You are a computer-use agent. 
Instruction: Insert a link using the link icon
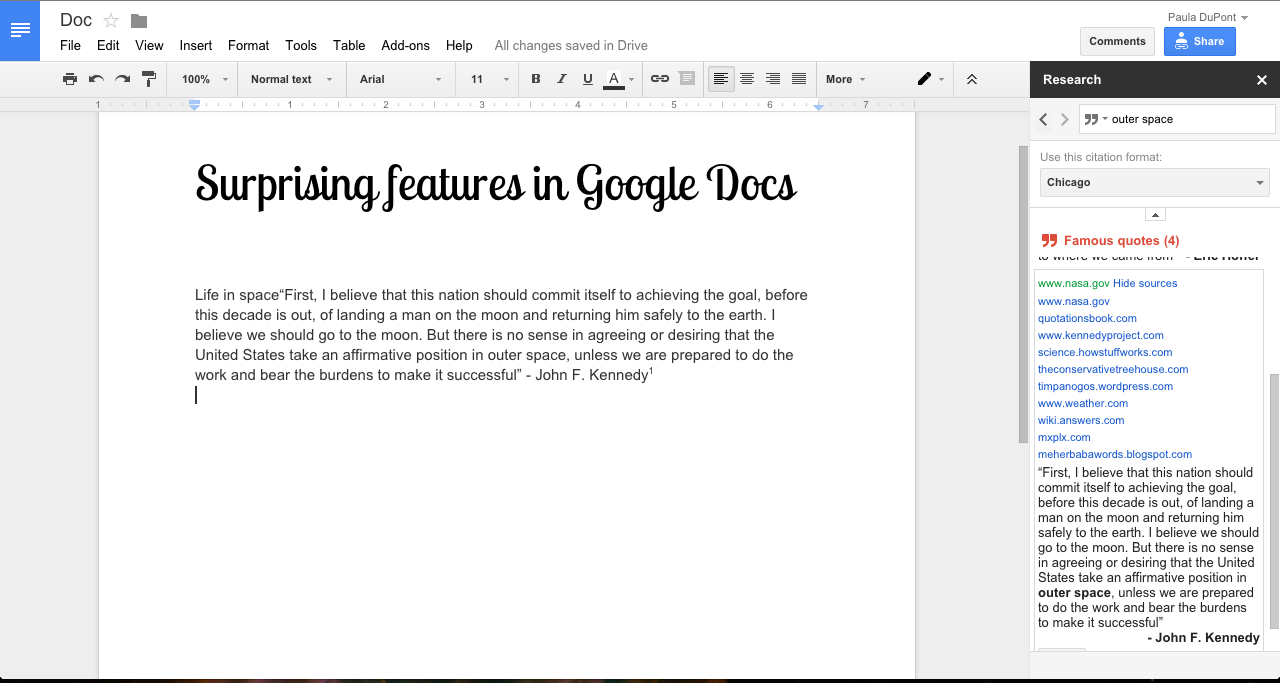(x=660, y=79)
